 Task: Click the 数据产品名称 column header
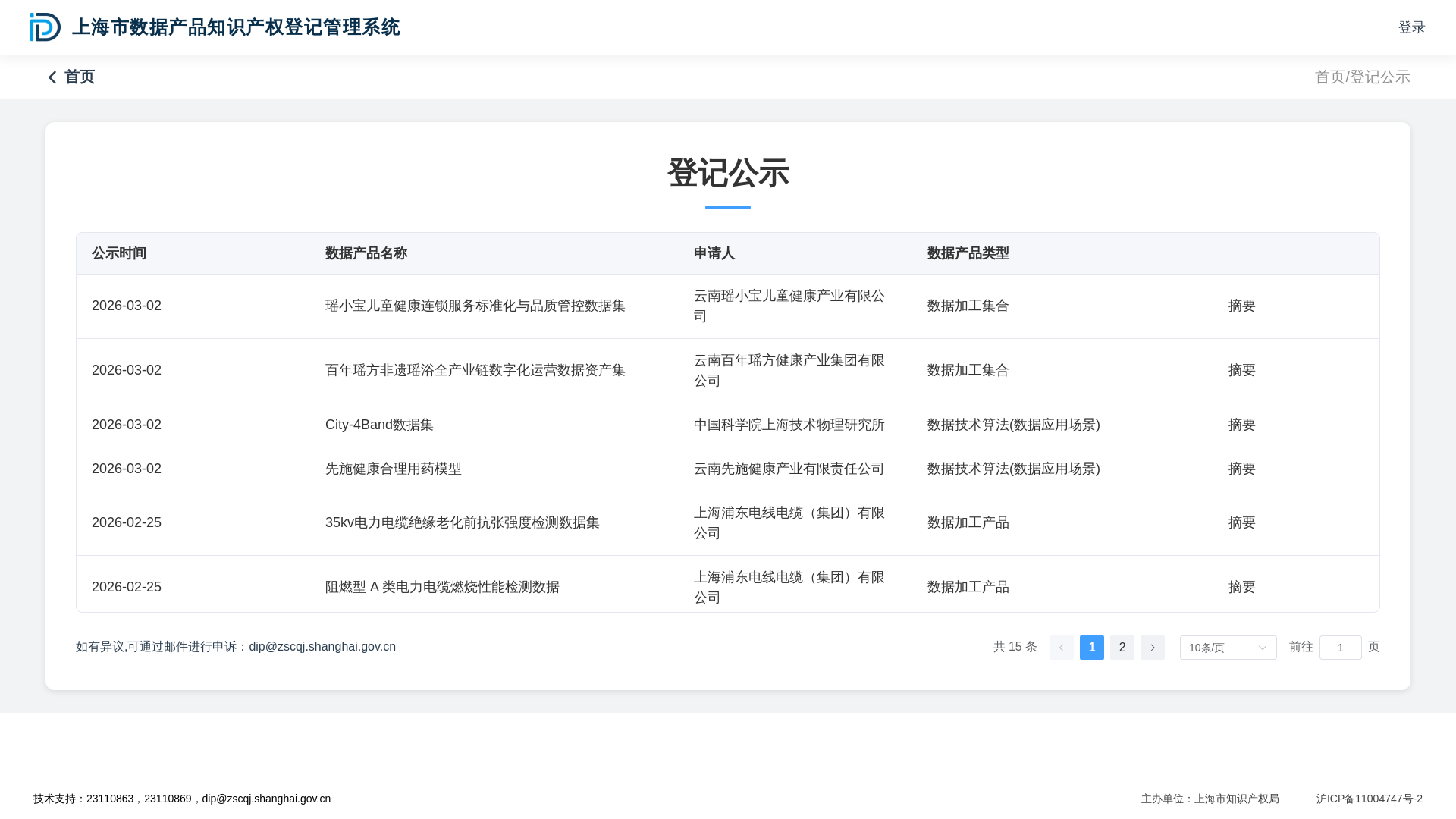[366, 253]
